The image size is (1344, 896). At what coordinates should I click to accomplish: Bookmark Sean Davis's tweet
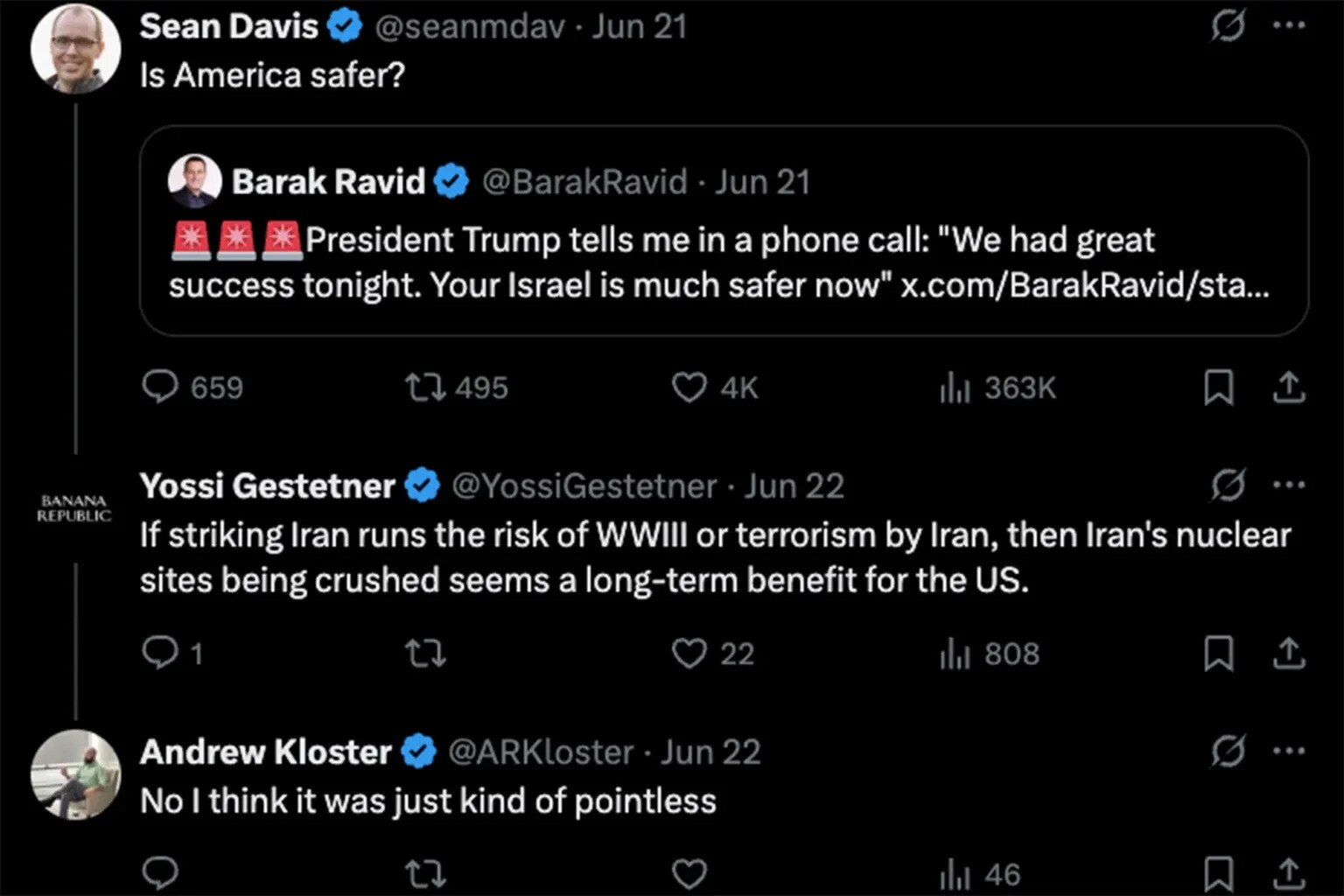coord(1219,388)
